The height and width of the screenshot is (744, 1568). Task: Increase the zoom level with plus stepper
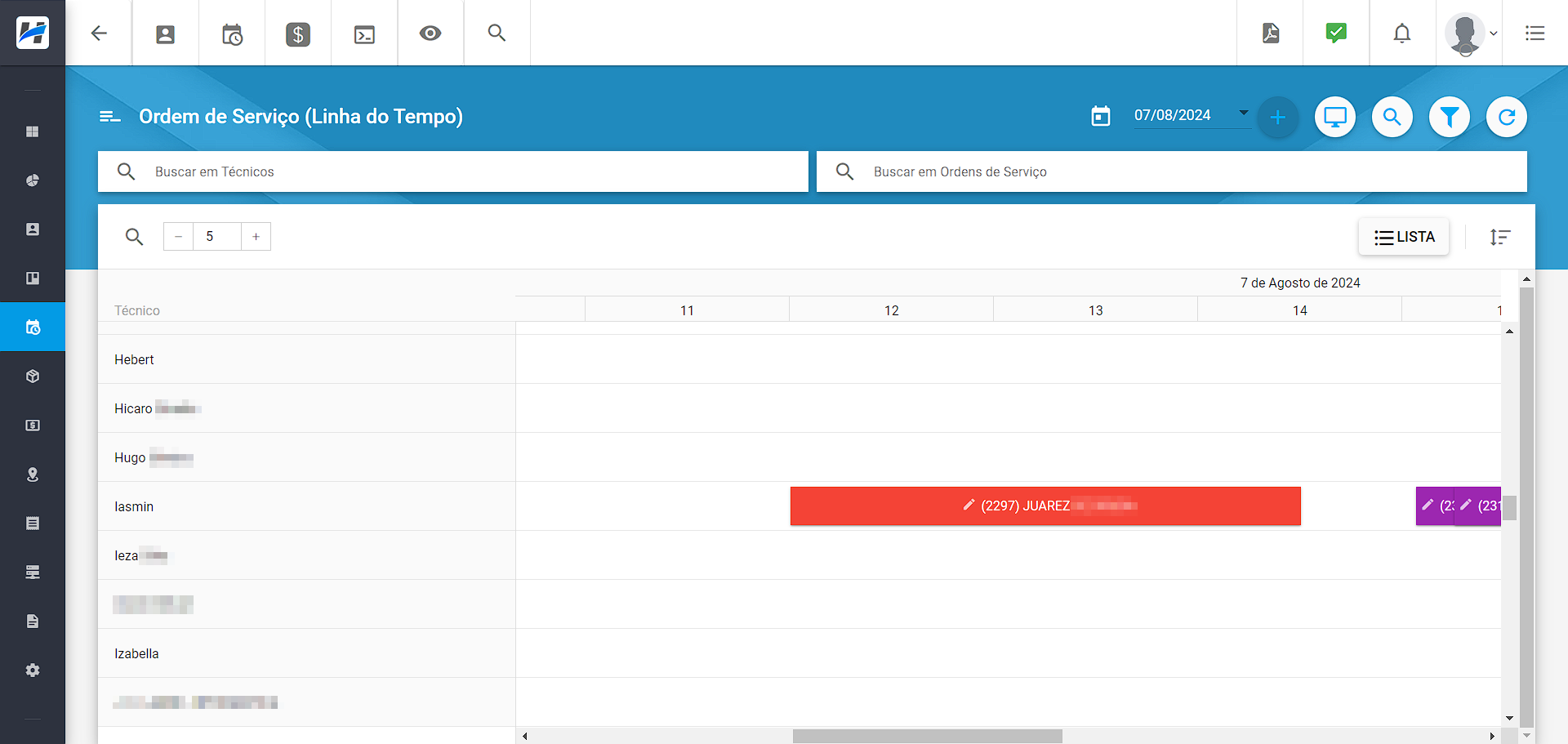coord(256,237)
